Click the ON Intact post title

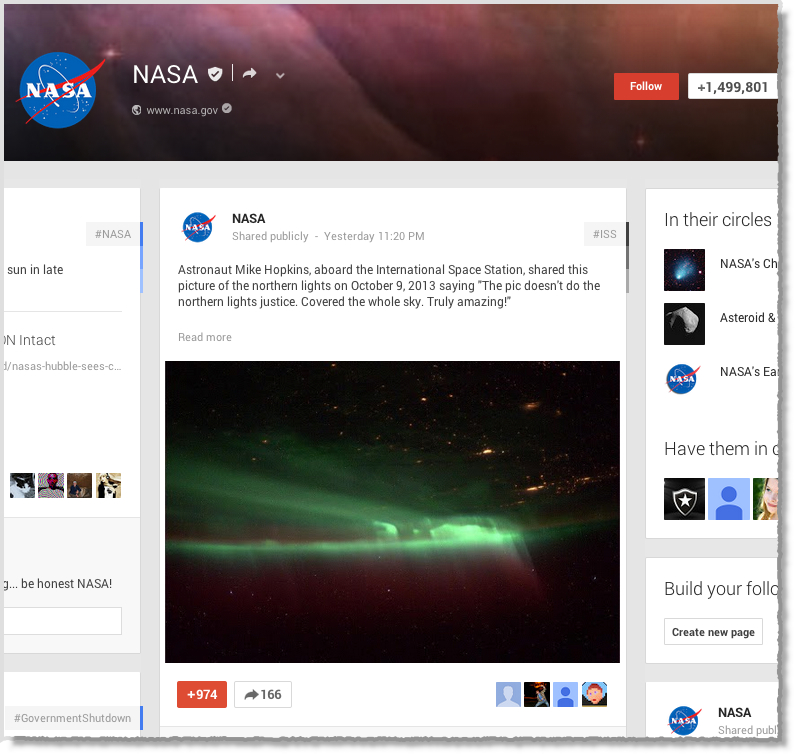pyautogui.click(x=29, y=340)
